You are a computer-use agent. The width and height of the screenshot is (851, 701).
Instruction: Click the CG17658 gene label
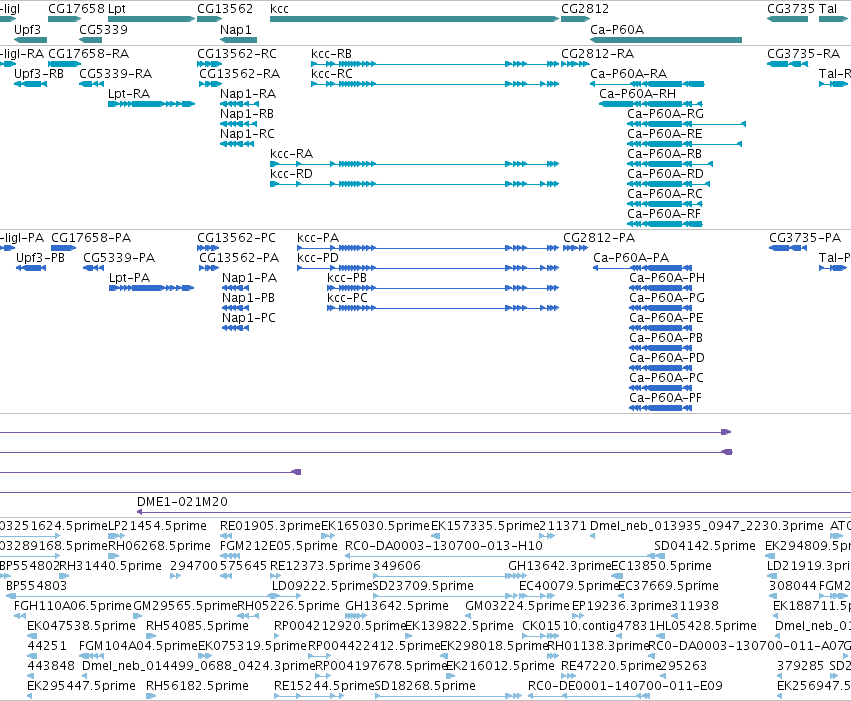[76, 9]
